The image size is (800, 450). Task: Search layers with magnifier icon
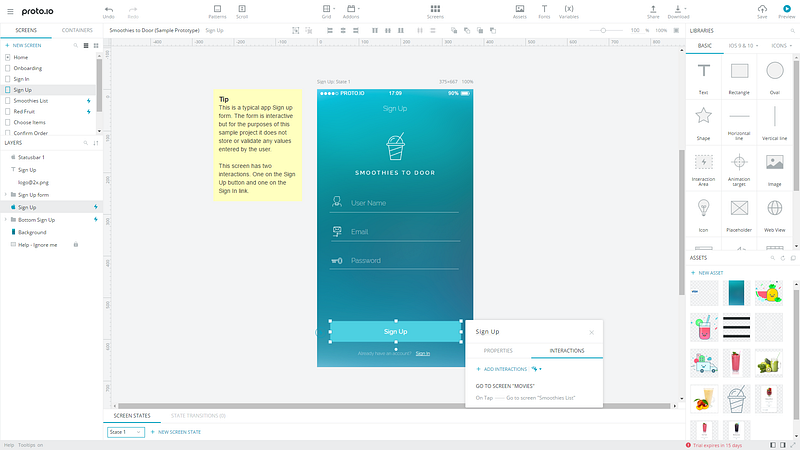(x=86, y=143)
